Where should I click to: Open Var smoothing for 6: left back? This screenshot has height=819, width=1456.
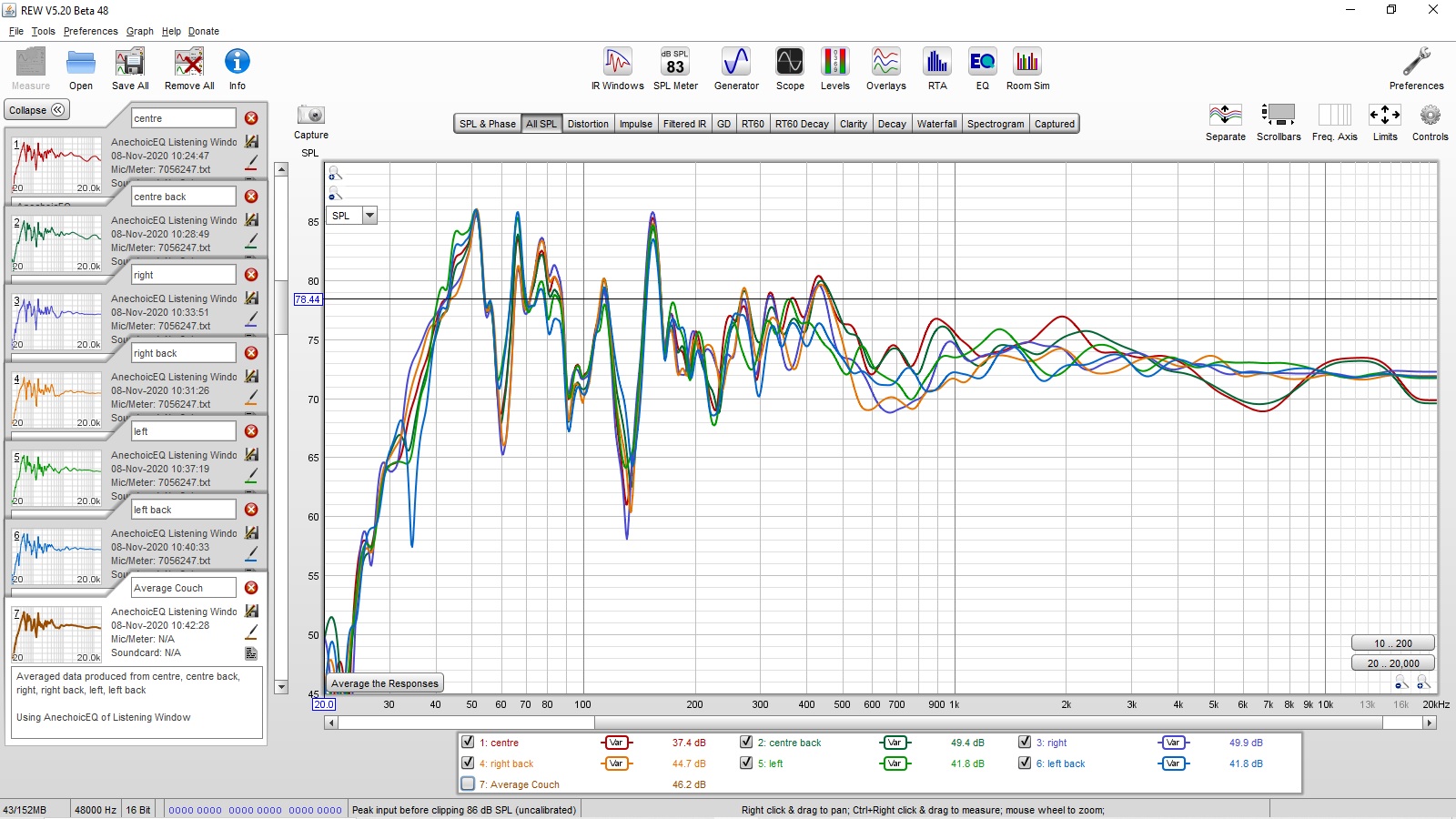[x=1173, y=763]
